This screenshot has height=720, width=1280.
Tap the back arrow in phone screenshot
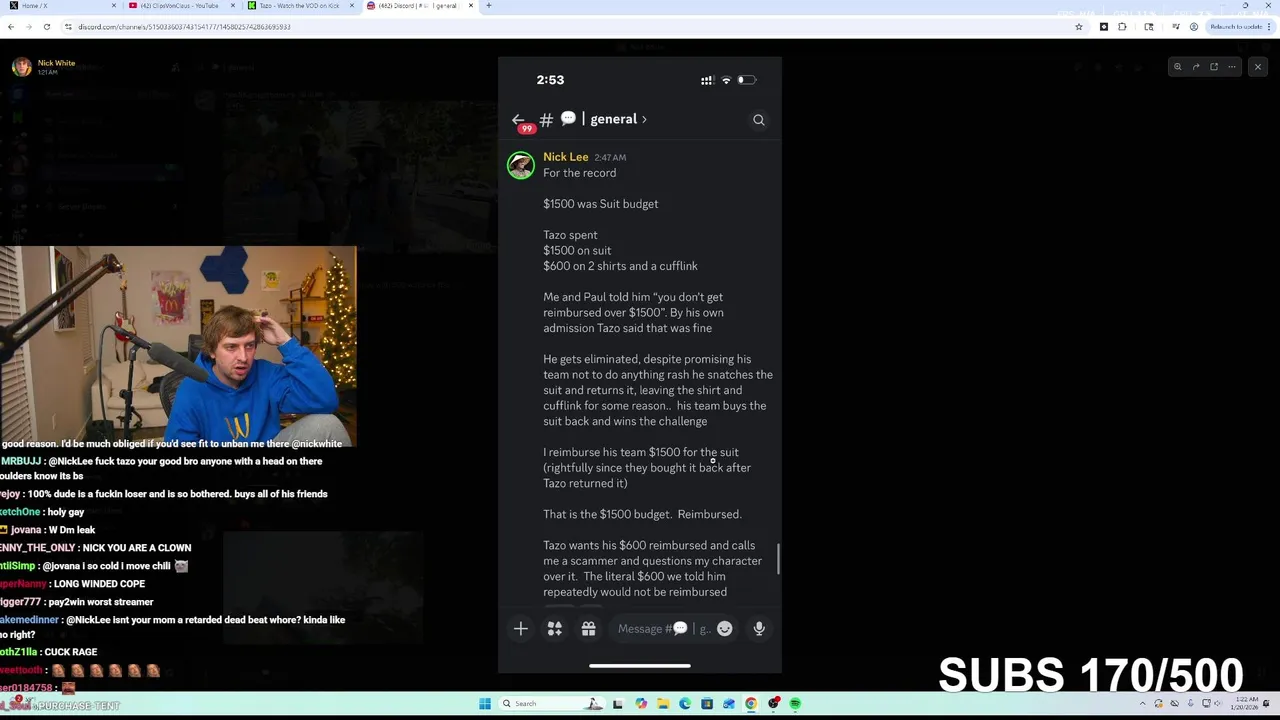click(518, 119)
